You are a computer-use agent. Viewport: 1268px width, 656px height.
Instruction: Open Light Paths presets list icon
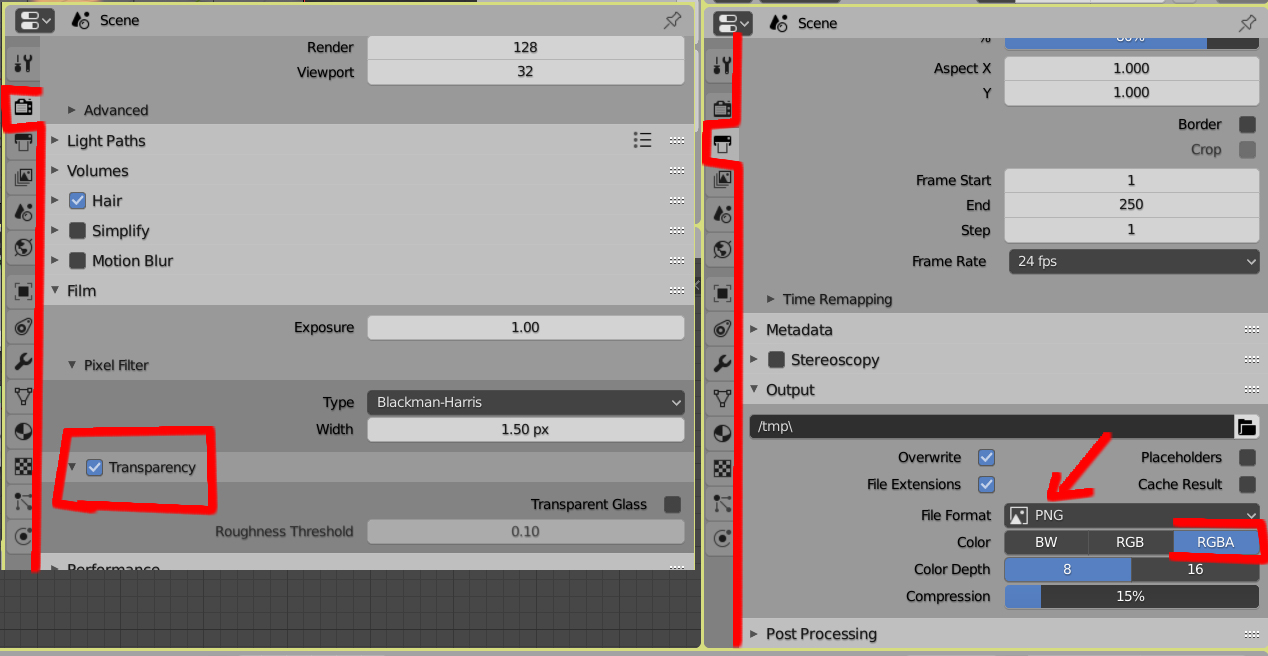pos(643,140)
